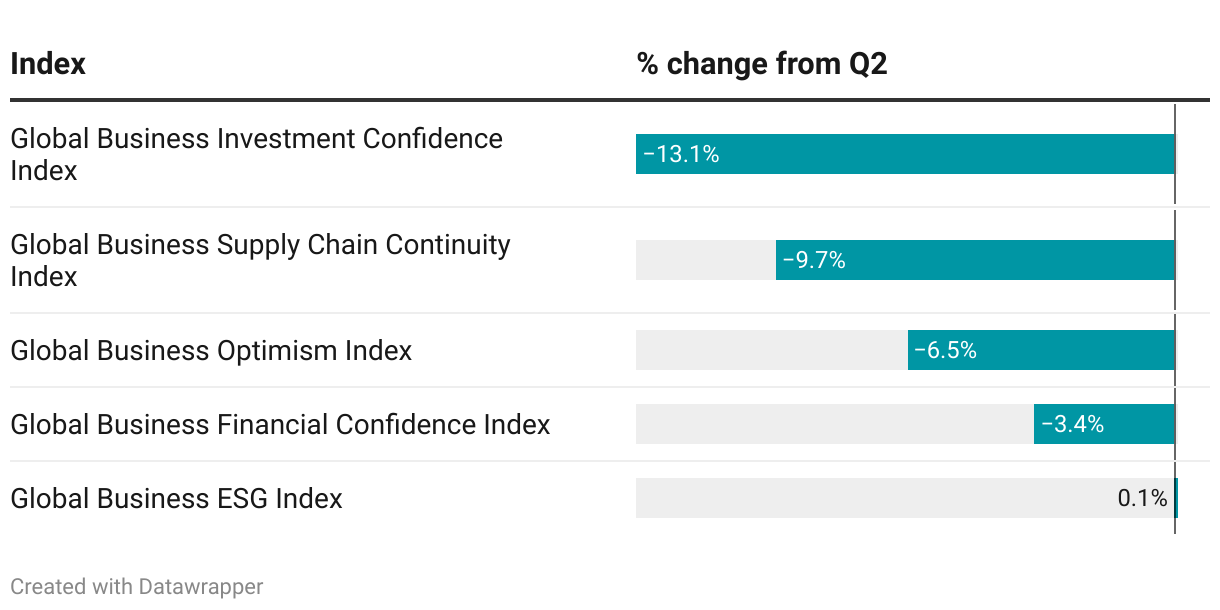Click the gray bar area left of −6.5%
This screenshot has height=610, width=1220.
(771, 350)
